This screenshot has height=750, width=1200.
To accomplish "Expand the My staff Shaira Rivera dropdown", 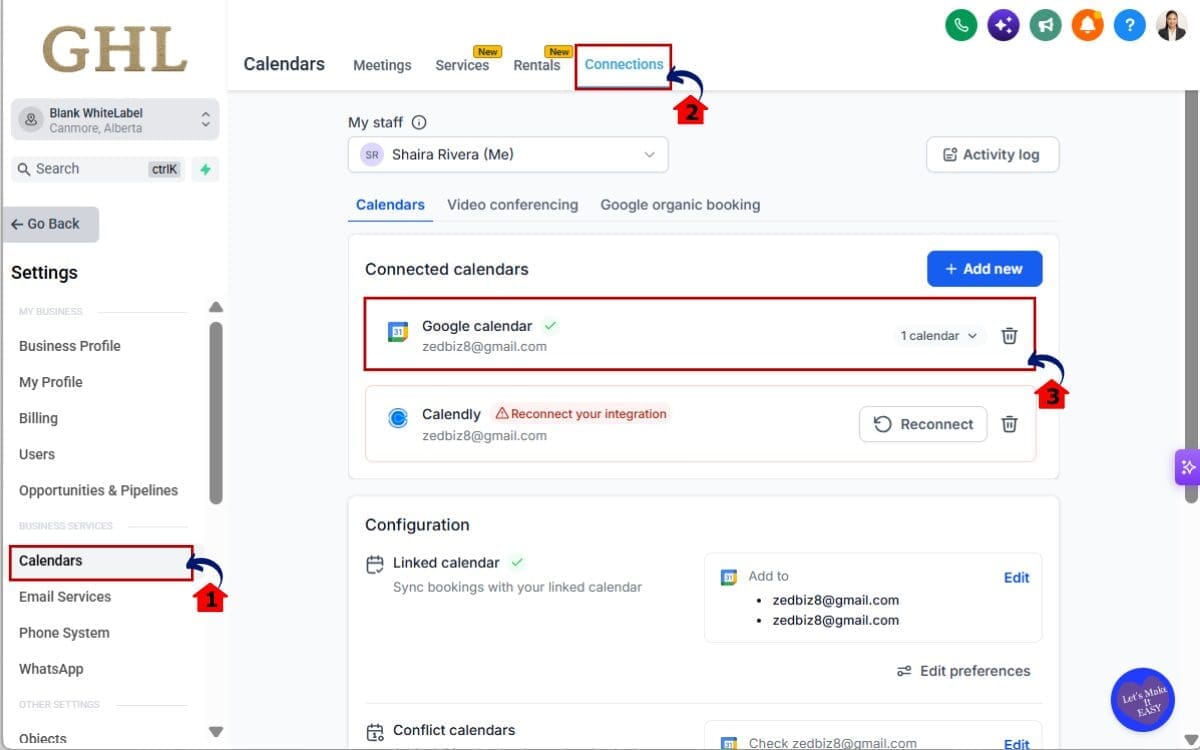I will point(508,155).
